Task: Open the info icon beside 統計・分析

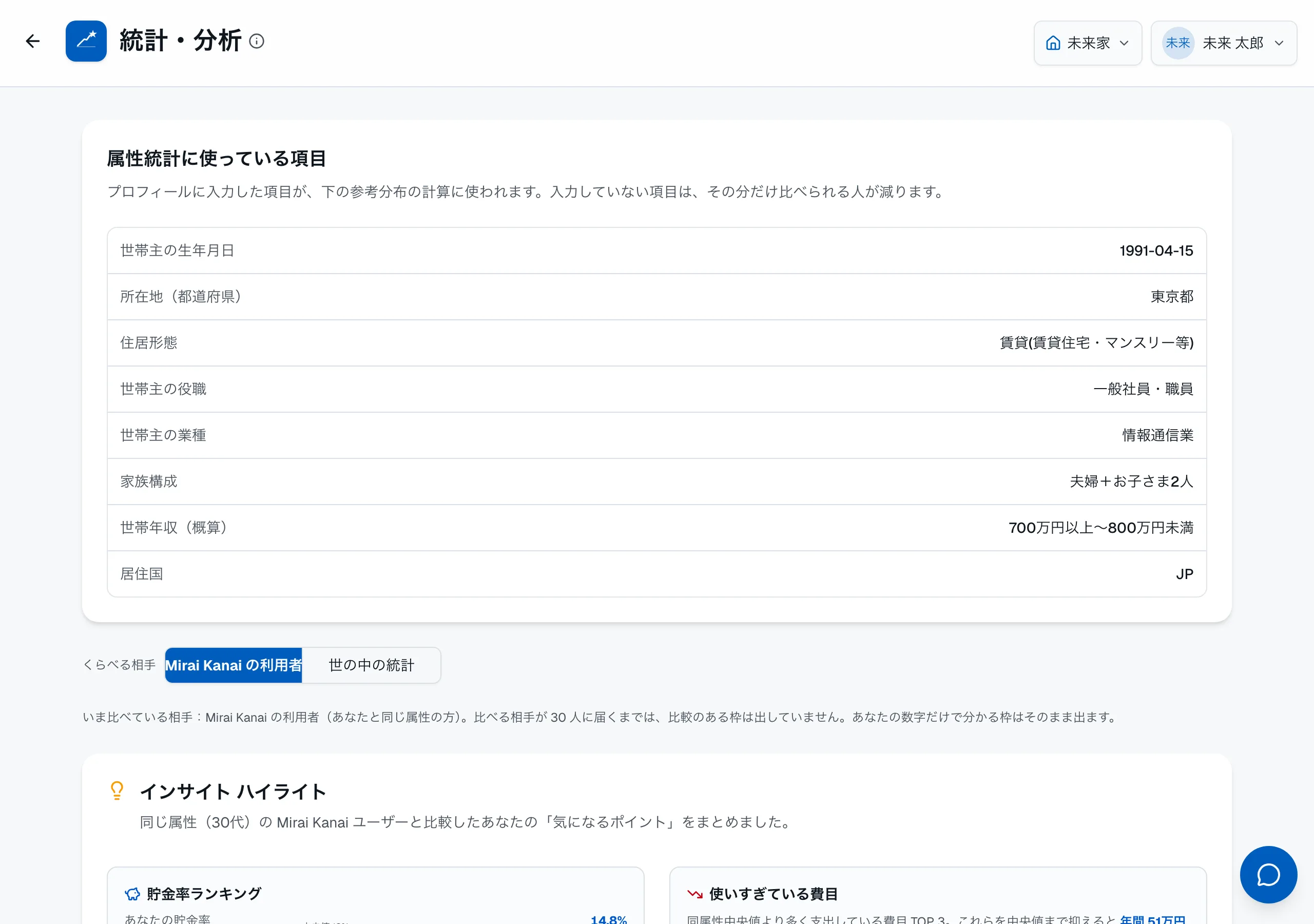Action: (x=257, y=41)
